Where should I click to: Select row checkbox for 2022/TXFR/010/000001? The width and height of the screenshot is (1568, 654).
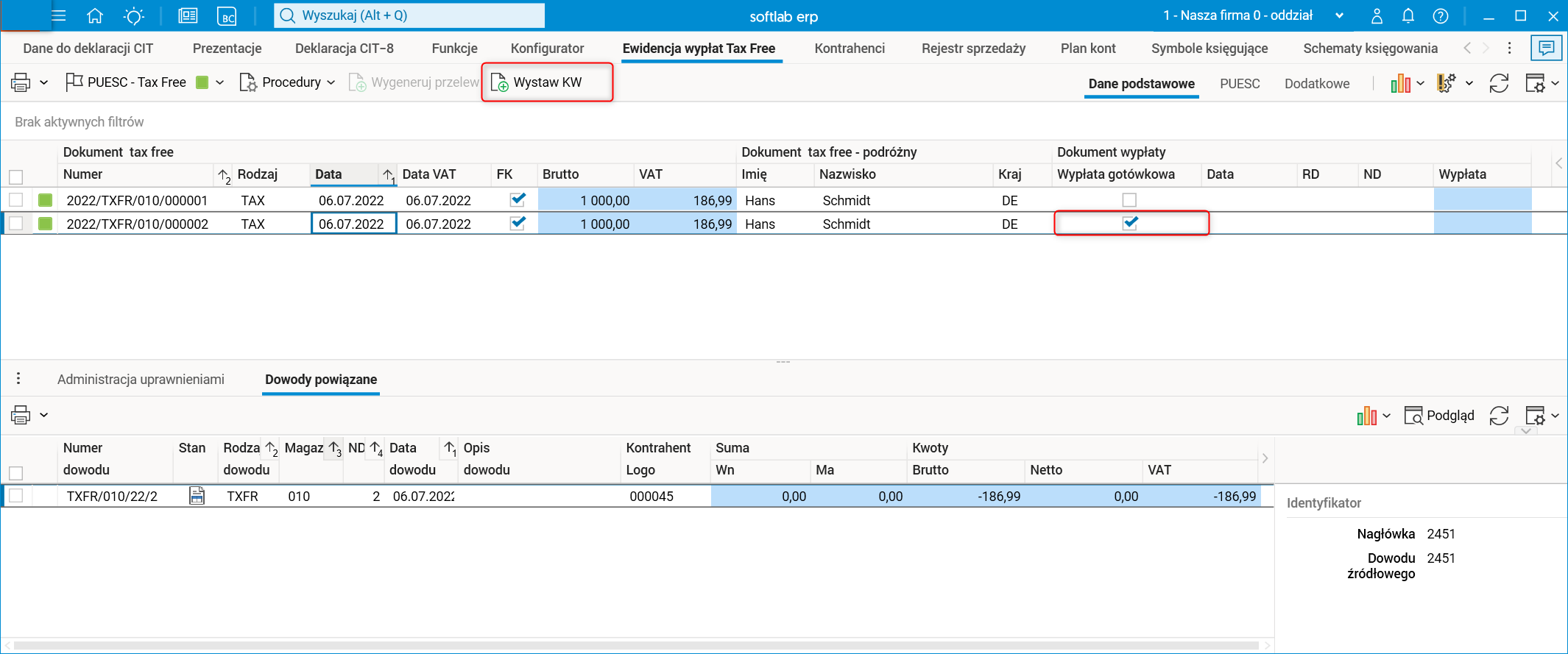click(16, 200)
